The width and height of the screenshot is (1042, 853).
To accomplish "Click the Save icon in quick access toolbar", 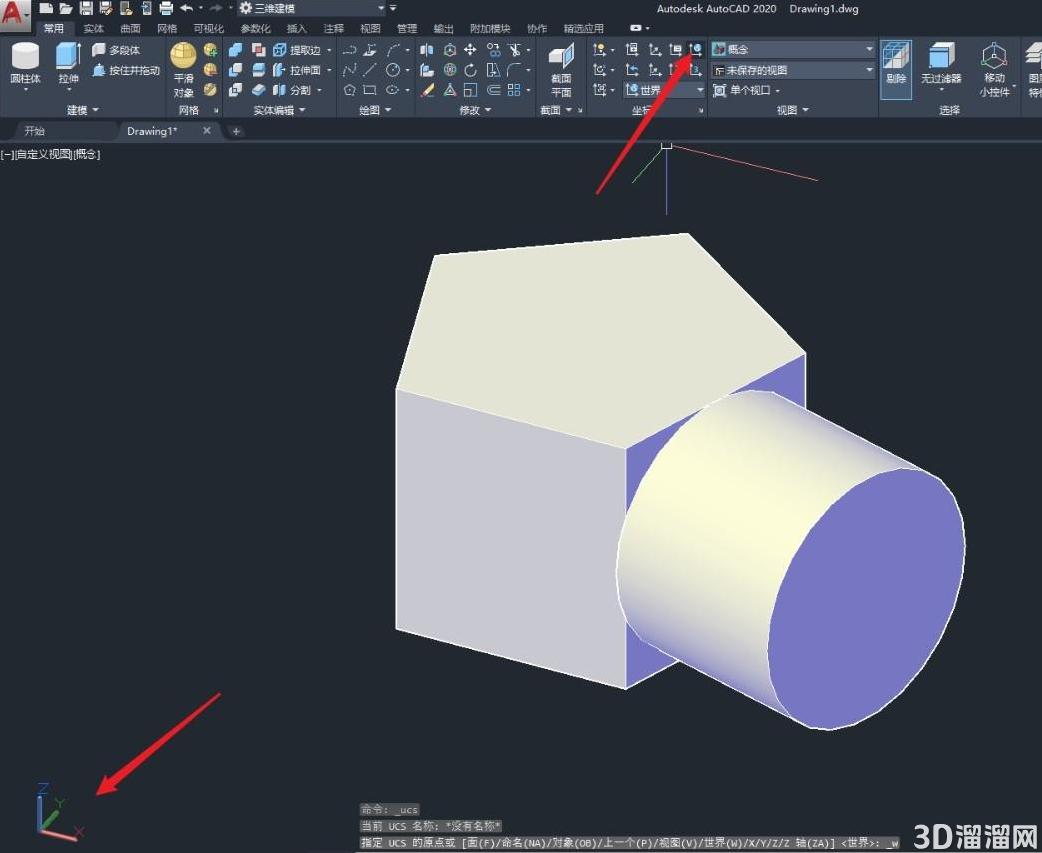I will click(x=86, y=8).
